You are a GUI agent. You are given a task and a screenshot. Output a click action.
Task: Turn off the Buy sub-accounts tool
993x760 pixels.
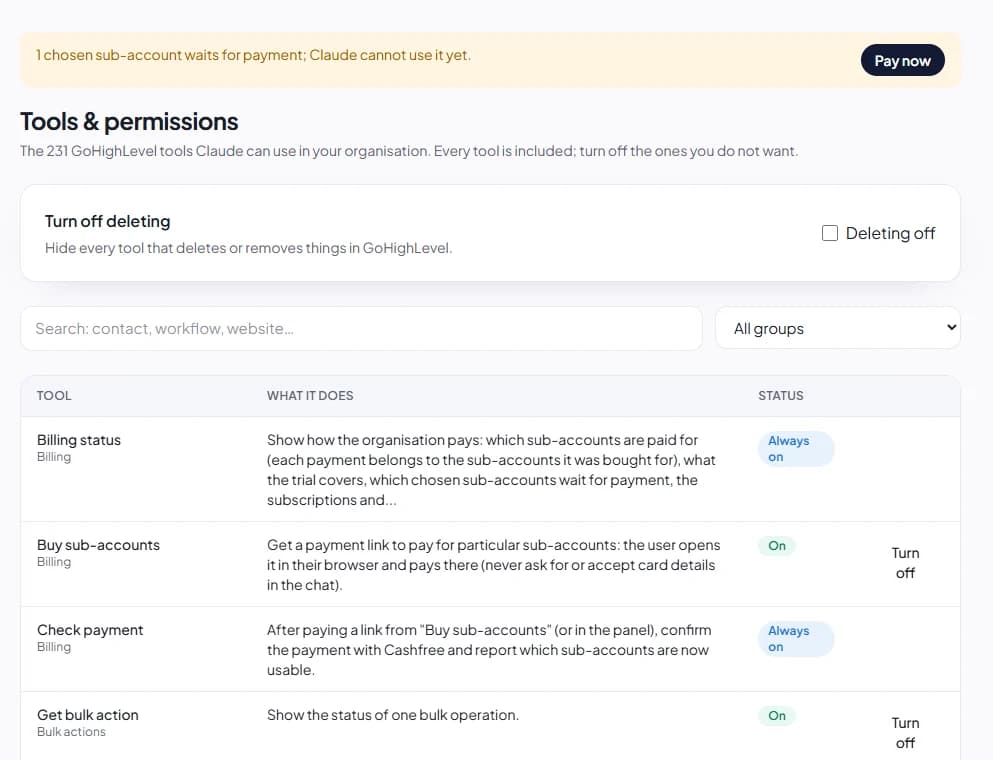coord(905,563)
